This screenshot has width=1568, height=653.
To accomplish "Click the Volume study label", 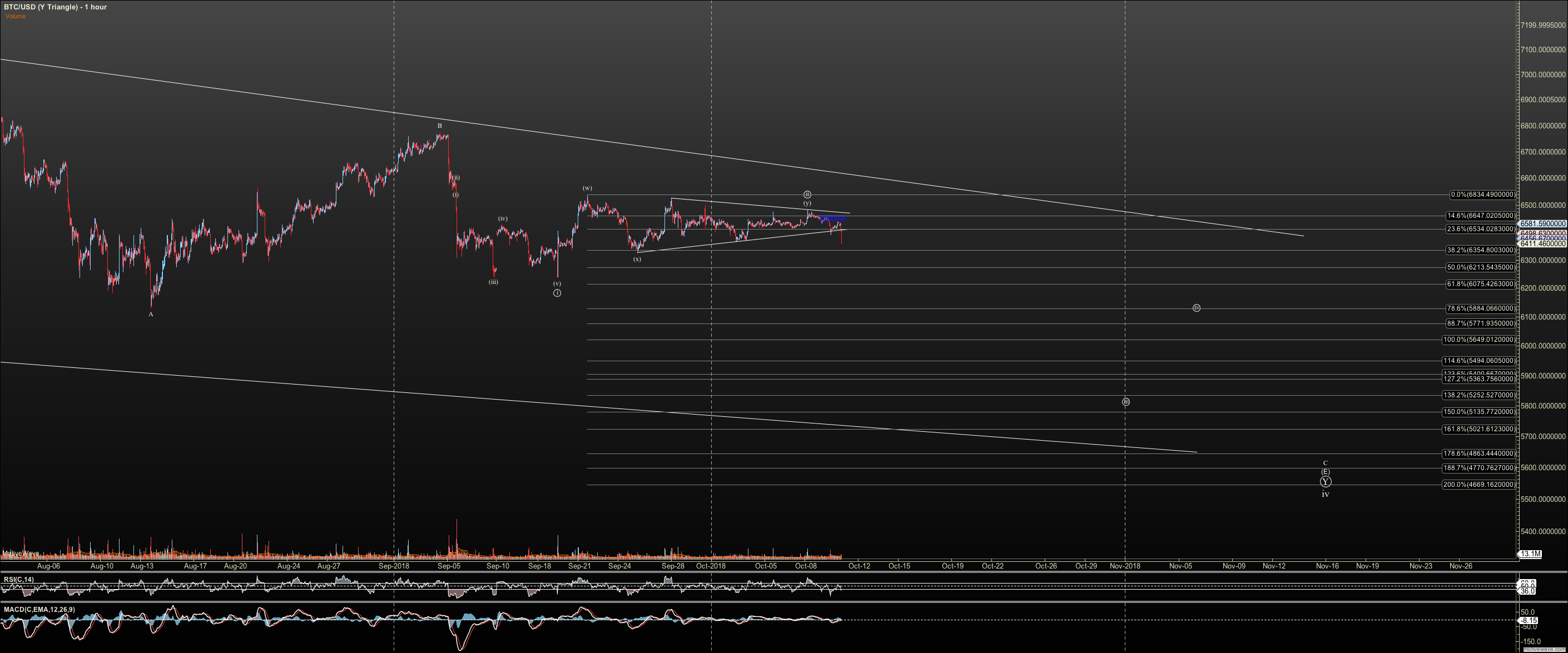I will [x=15, y=17].
